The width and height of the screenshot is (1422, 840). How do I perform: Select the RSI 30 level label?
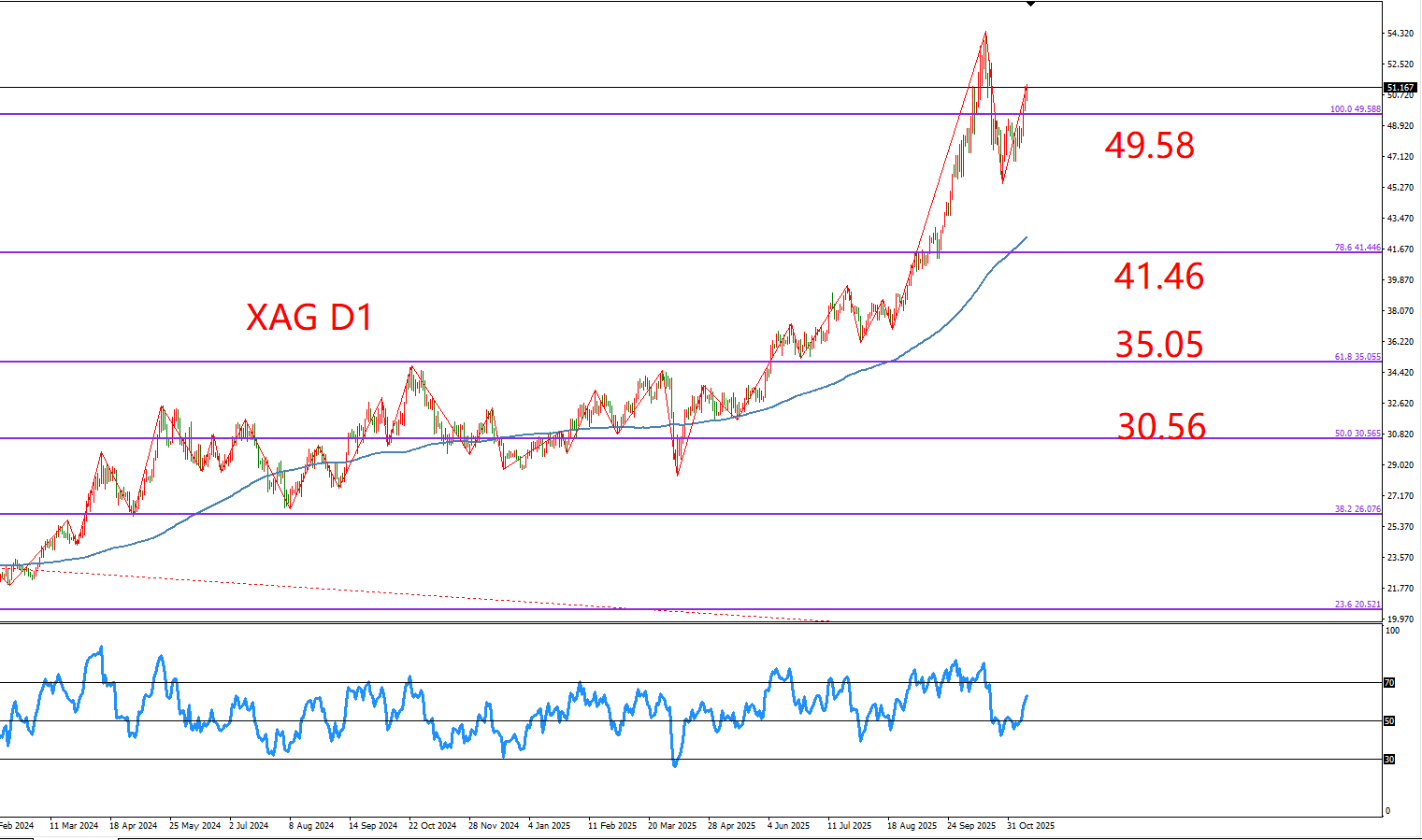pyautogui.click(x=1389, y=760)
